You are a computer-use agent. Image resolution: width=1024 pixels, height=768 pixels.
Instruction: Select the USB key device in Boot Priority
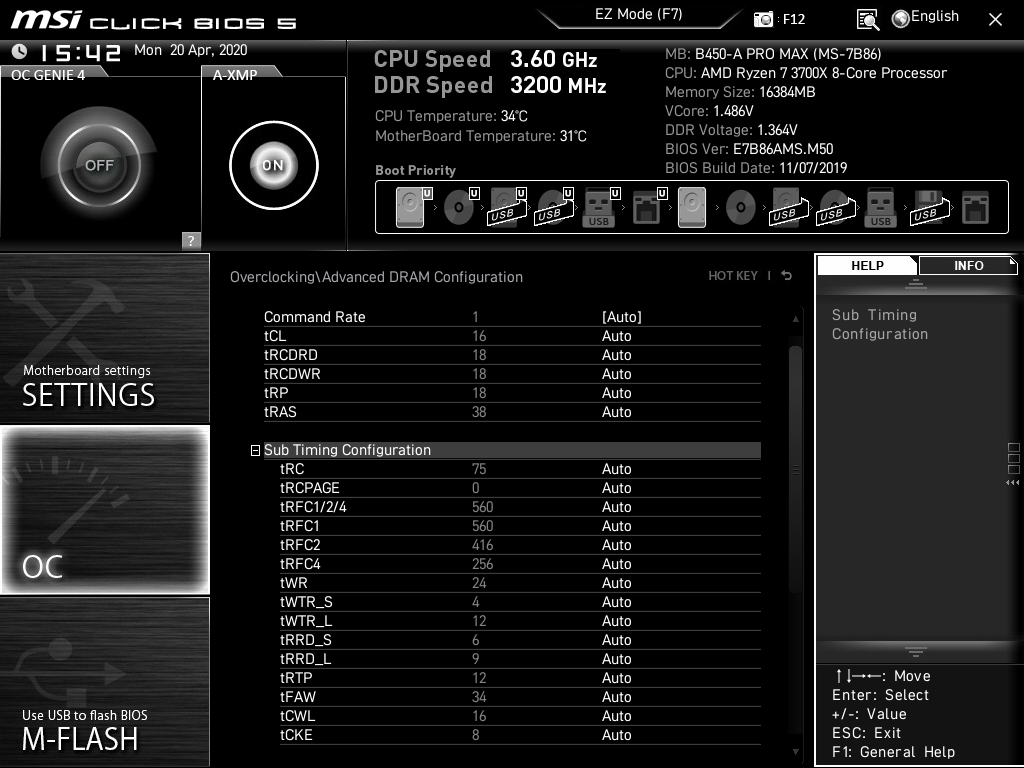[598, 207]
